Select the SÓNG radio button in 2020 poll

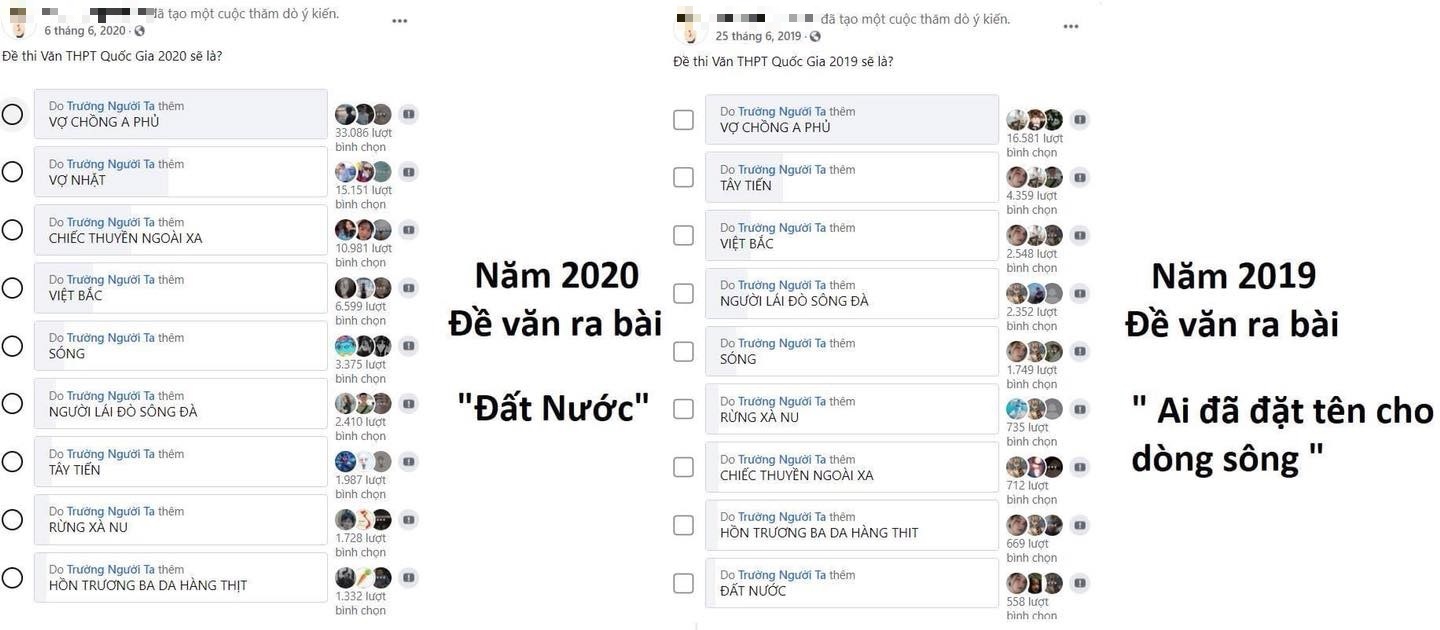pos(12,346)
